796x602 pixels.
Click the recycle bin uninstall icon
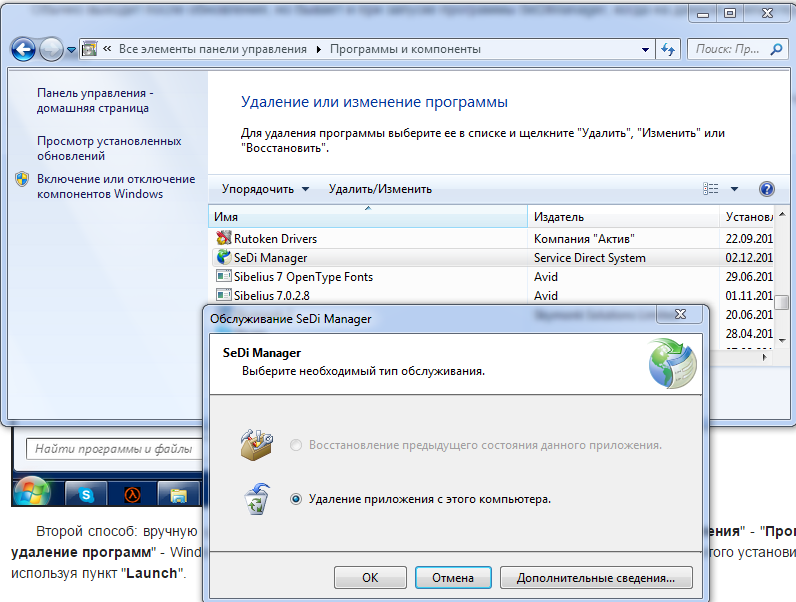coord(257,499)
